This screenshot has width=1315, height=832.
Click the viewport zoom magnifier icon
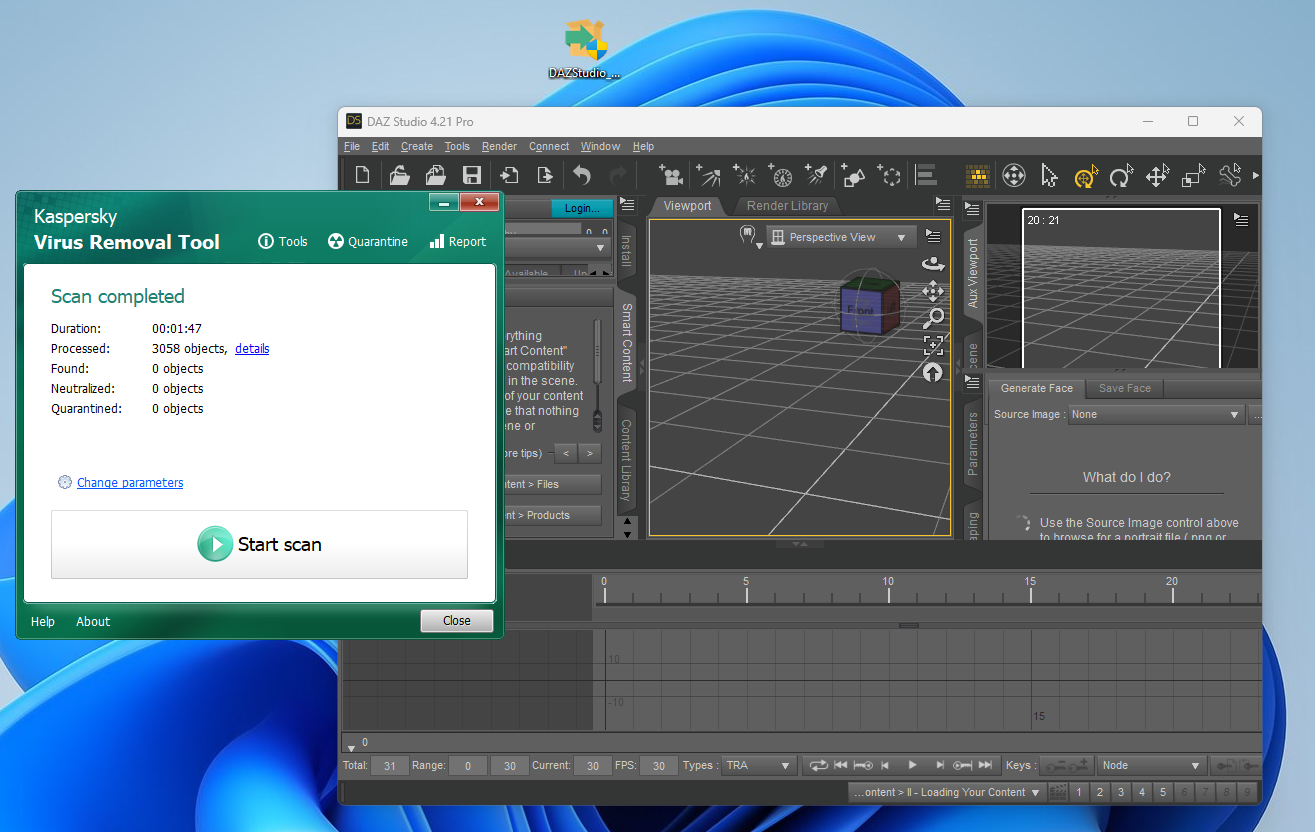coord(933,318)
